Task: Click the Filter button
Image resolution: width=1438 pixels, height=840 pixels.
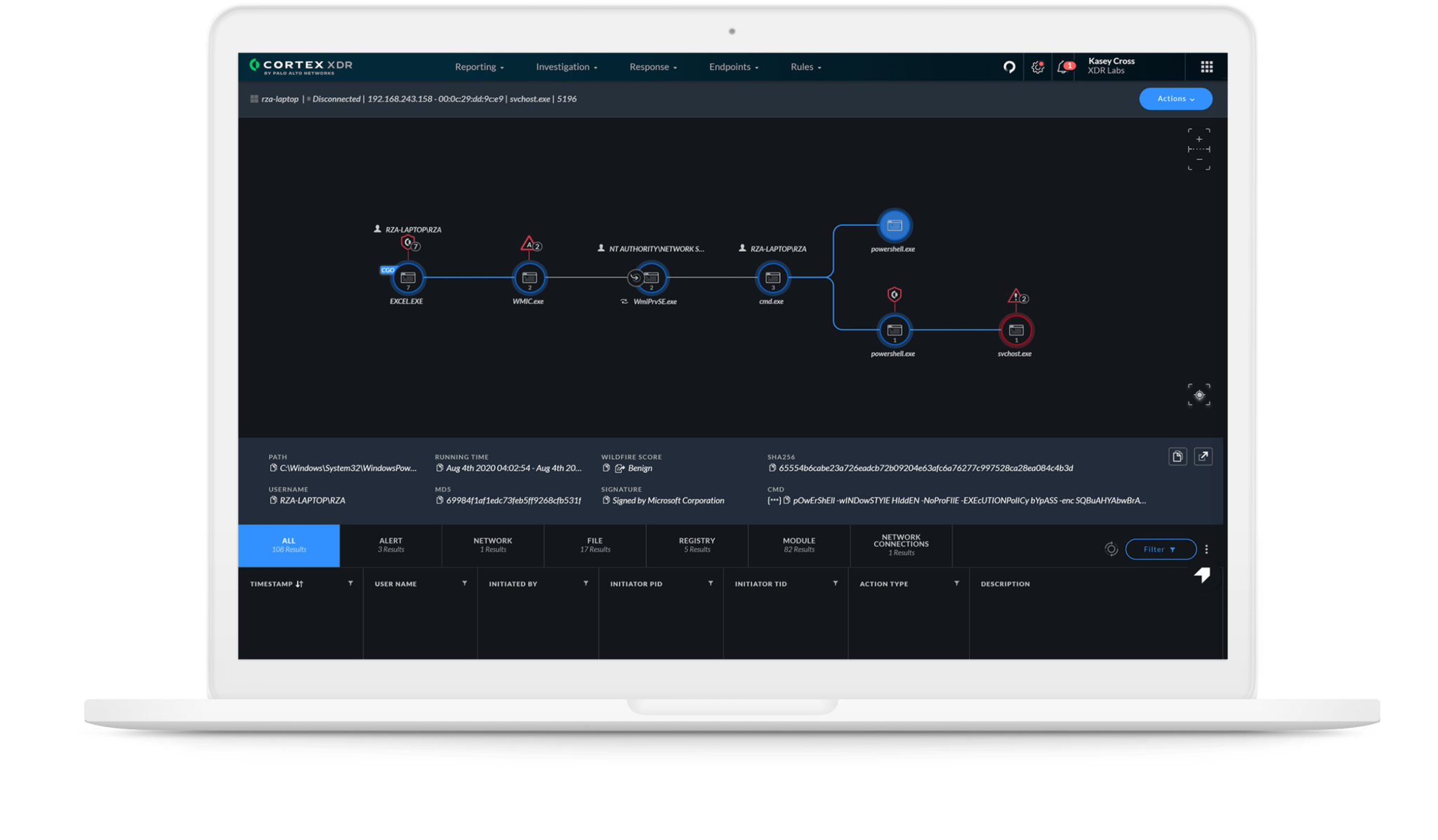Action: point(1160,549)
